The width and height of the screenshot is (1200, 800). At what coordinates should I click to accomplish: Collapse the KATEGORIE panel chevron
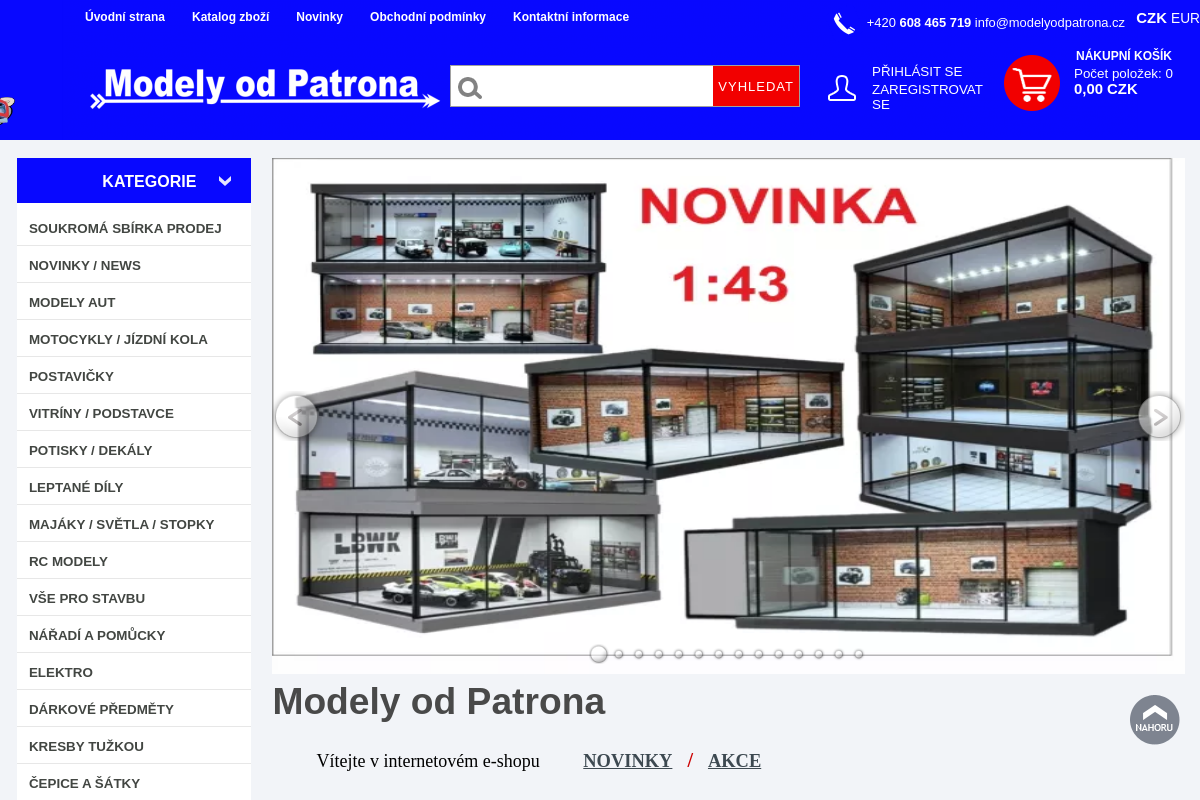(x=224, y=181)
